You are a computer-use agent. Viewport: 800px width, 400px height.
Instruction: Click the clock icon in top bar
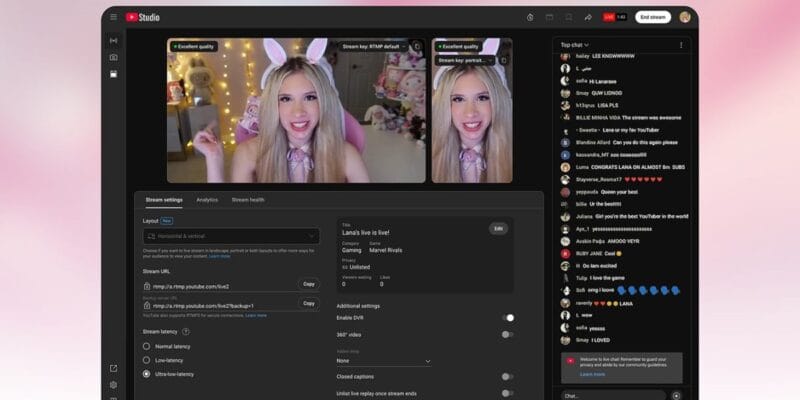click(530, 17)
